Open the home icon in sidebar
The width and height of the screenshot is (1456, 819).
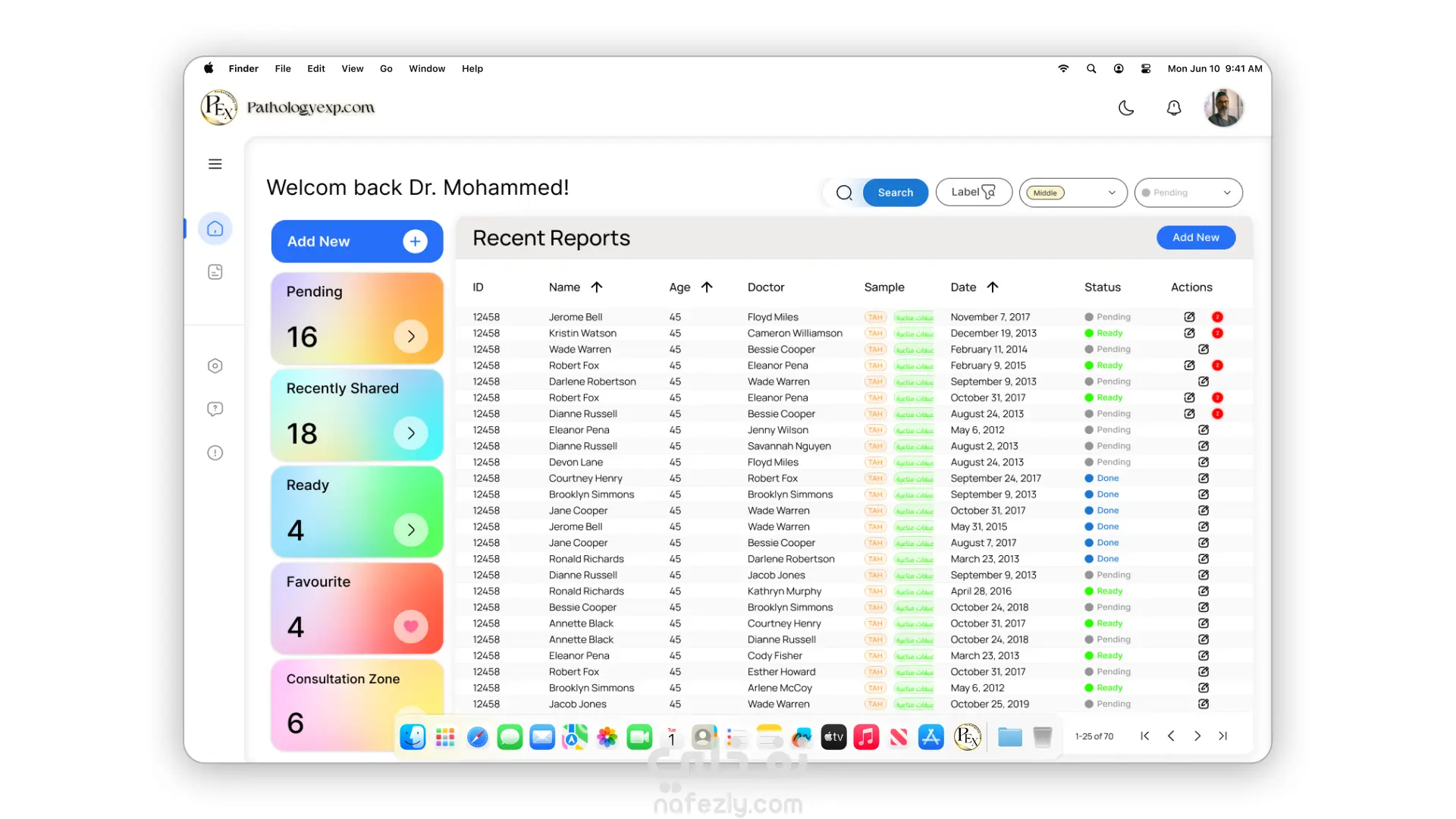(x=215, y=228)
